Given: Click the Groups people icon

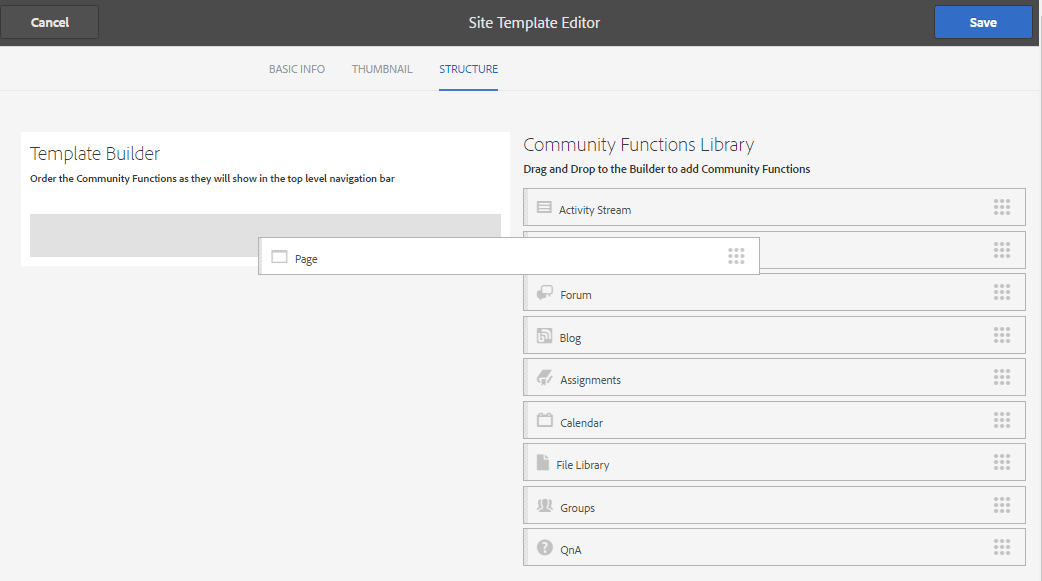Looking at the screenshot, I should click(545, 506).
